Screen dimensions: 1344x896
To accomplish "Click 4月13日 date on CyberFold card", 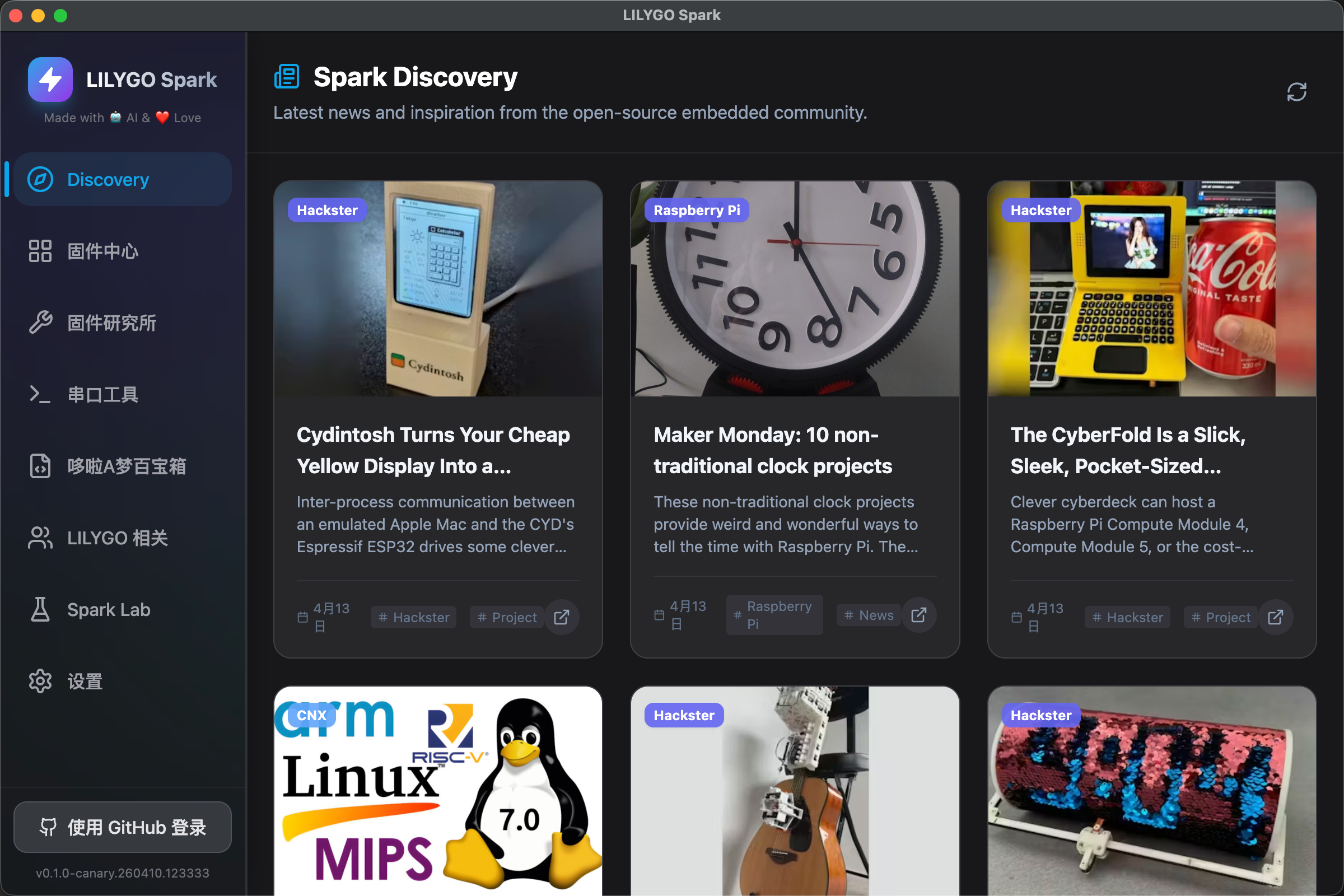I will pyautogui.click(x=1044, y=617).
